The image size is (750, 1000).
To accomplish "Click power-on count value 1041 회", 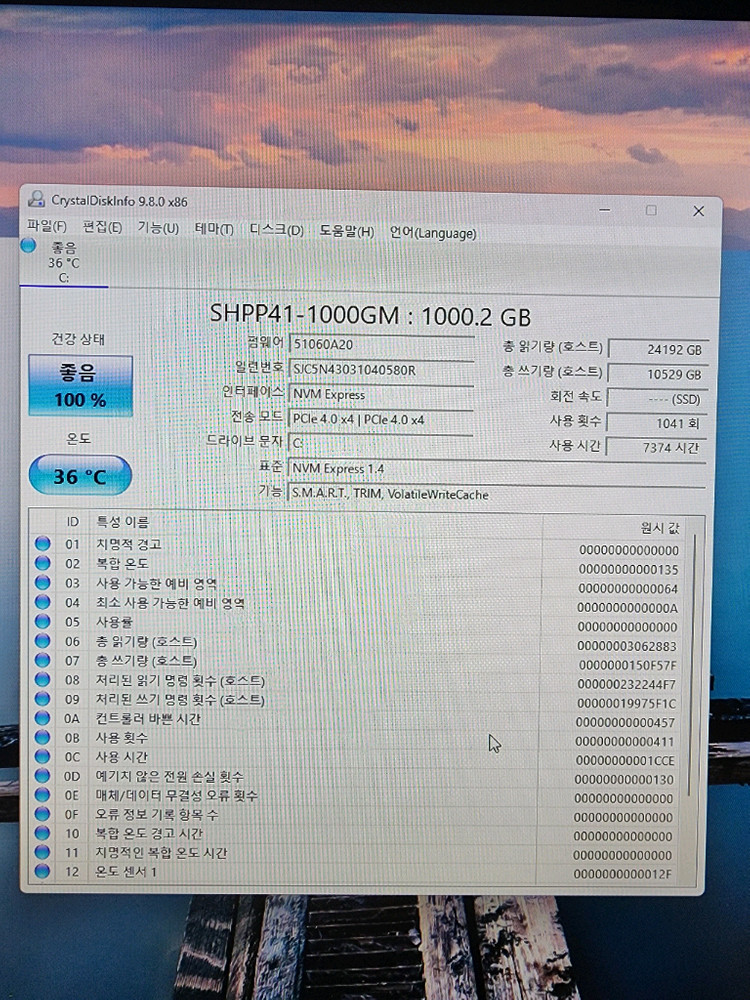I will point(656,423).
